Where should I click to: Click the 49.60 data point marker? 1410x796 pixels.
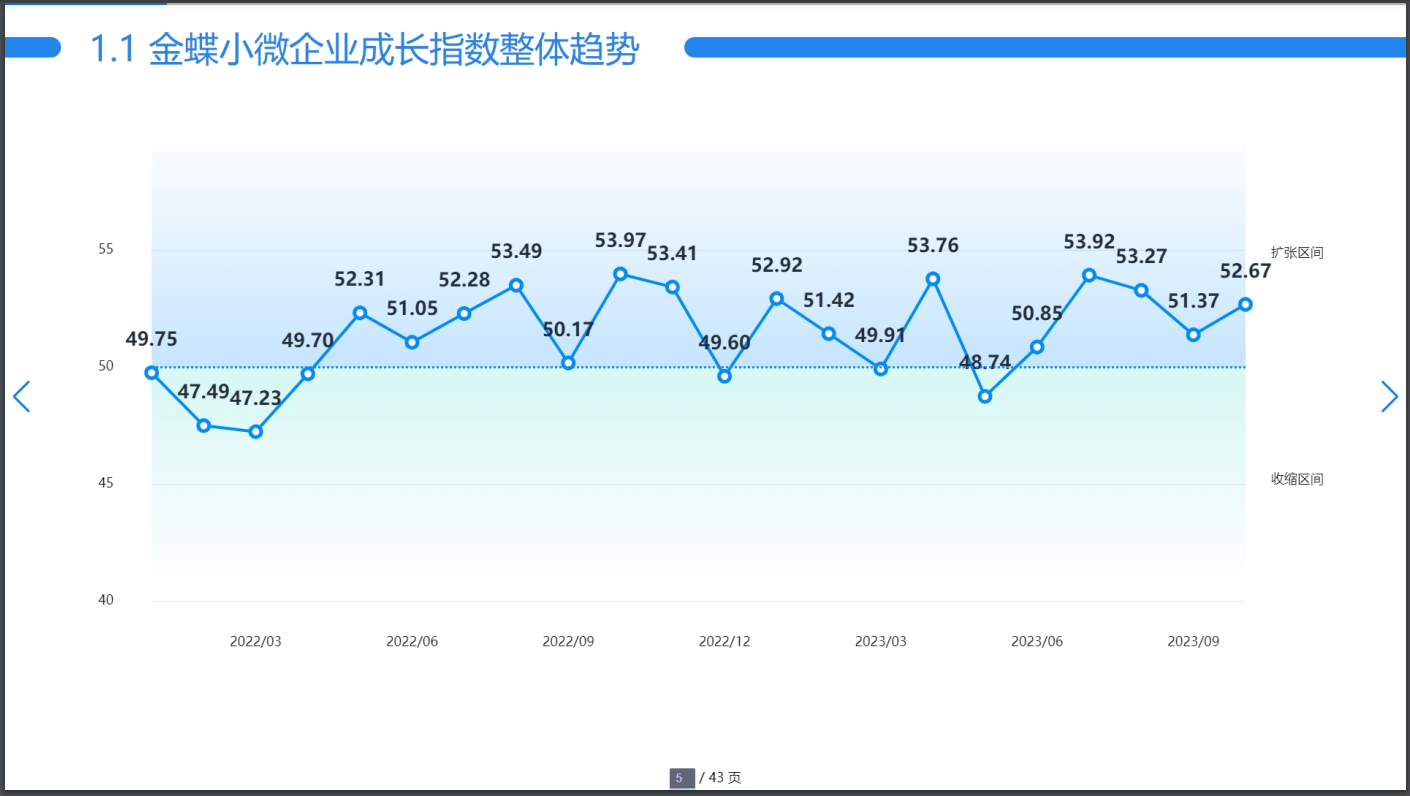(x=725, y=376)
